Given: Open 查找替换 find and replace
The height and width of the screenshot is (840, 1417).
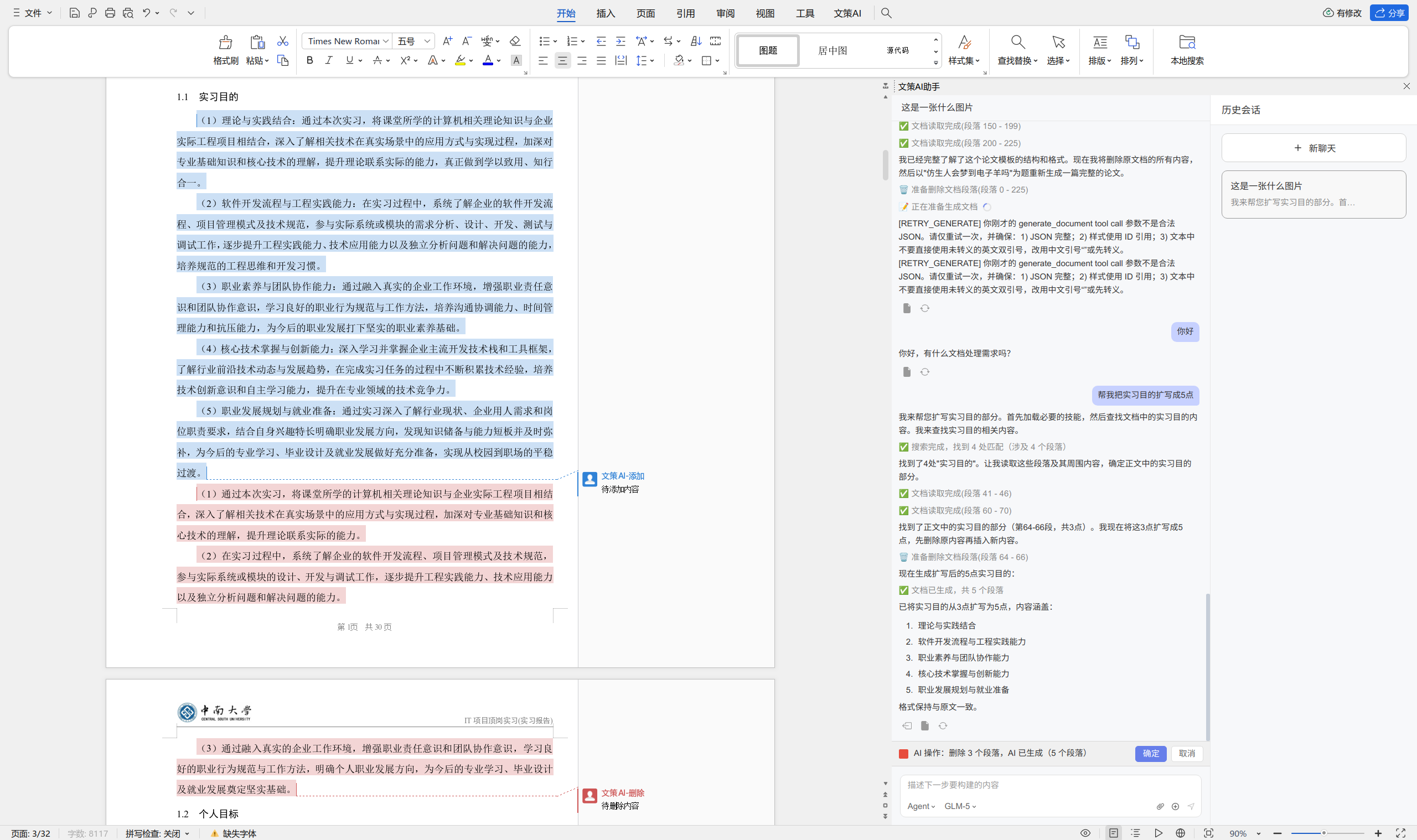Looking at the screenshot, I should pos(1017,50).
